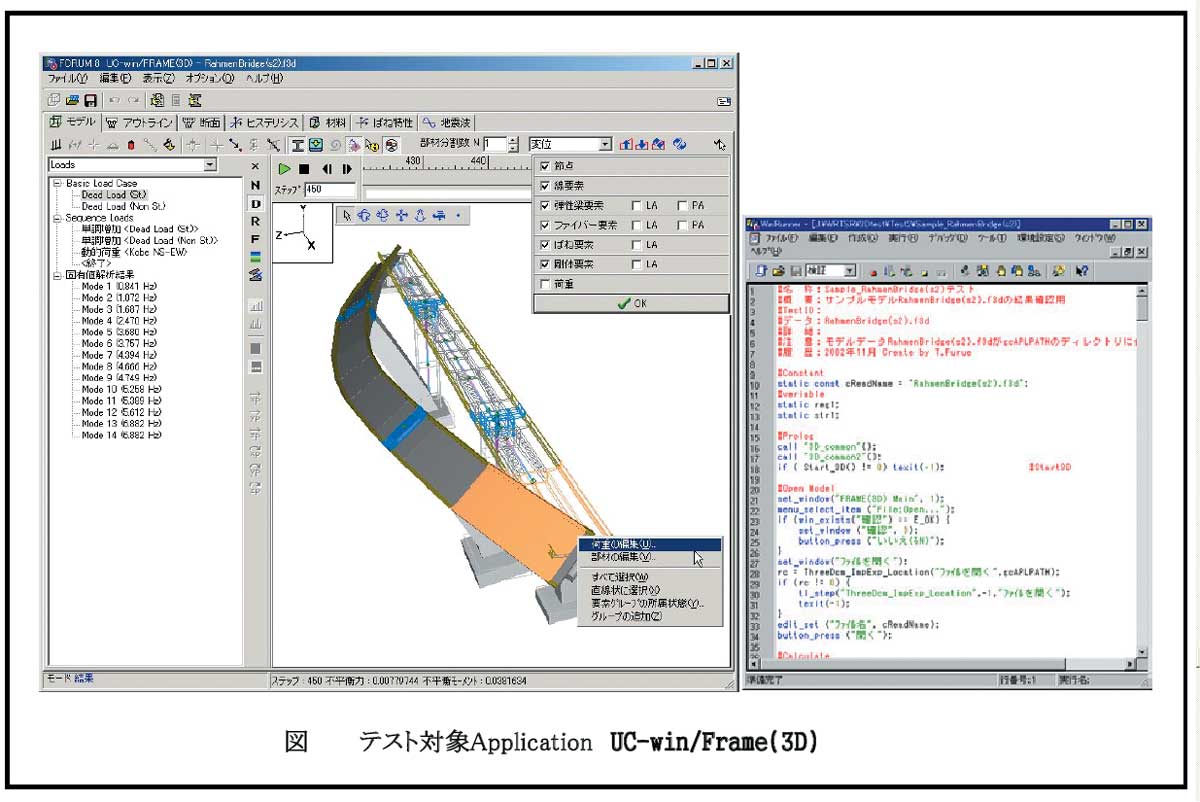This screenshot has height=802, width=1200.
Task: Switch to the アウトライン tab
Action: 139,123
